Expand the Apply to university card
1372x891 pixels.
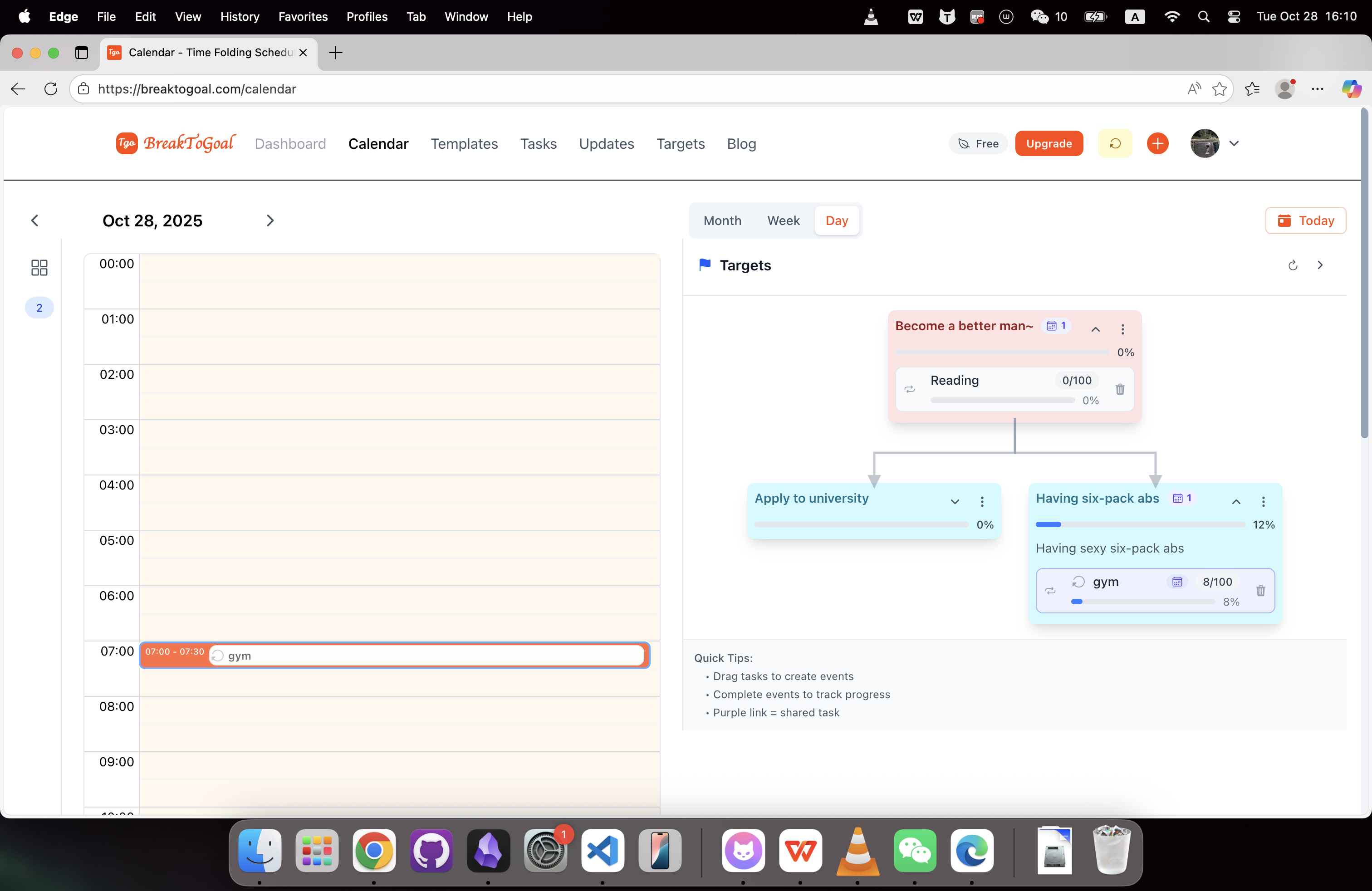point(955,501)
